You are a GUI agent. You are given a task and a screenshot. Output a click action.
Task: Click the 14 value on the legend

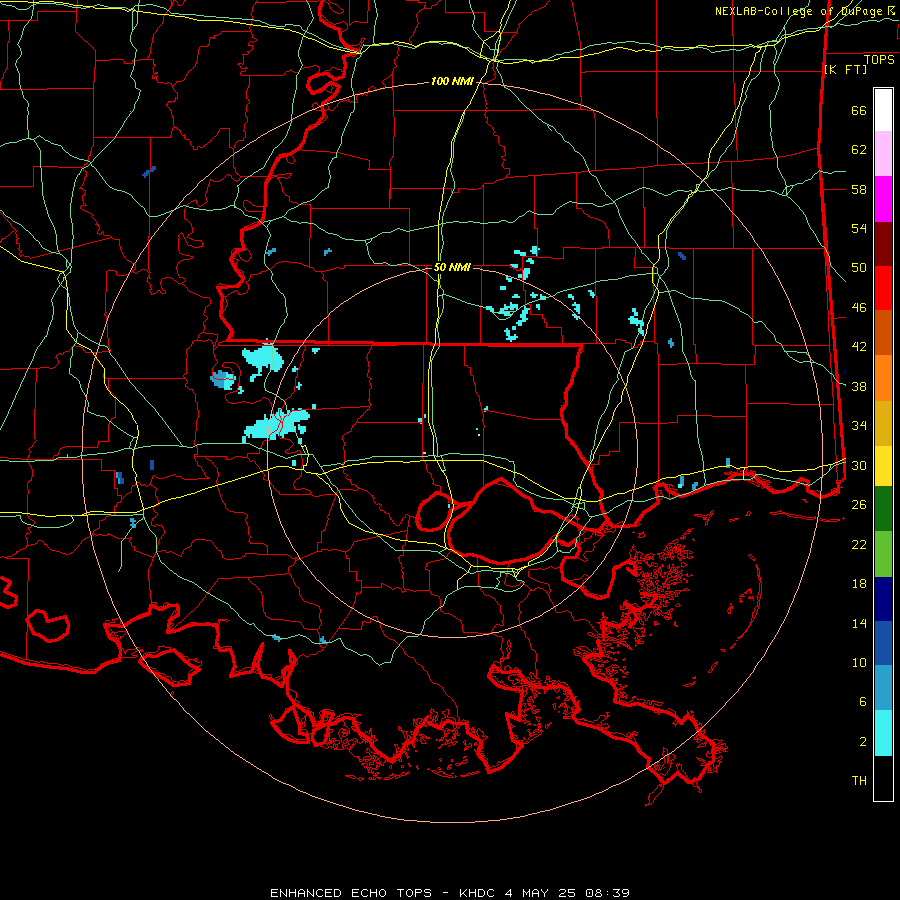point(859,623)
